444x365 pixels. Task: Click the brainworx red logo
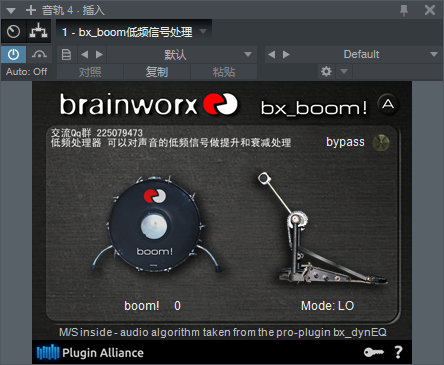pos(221,104)
